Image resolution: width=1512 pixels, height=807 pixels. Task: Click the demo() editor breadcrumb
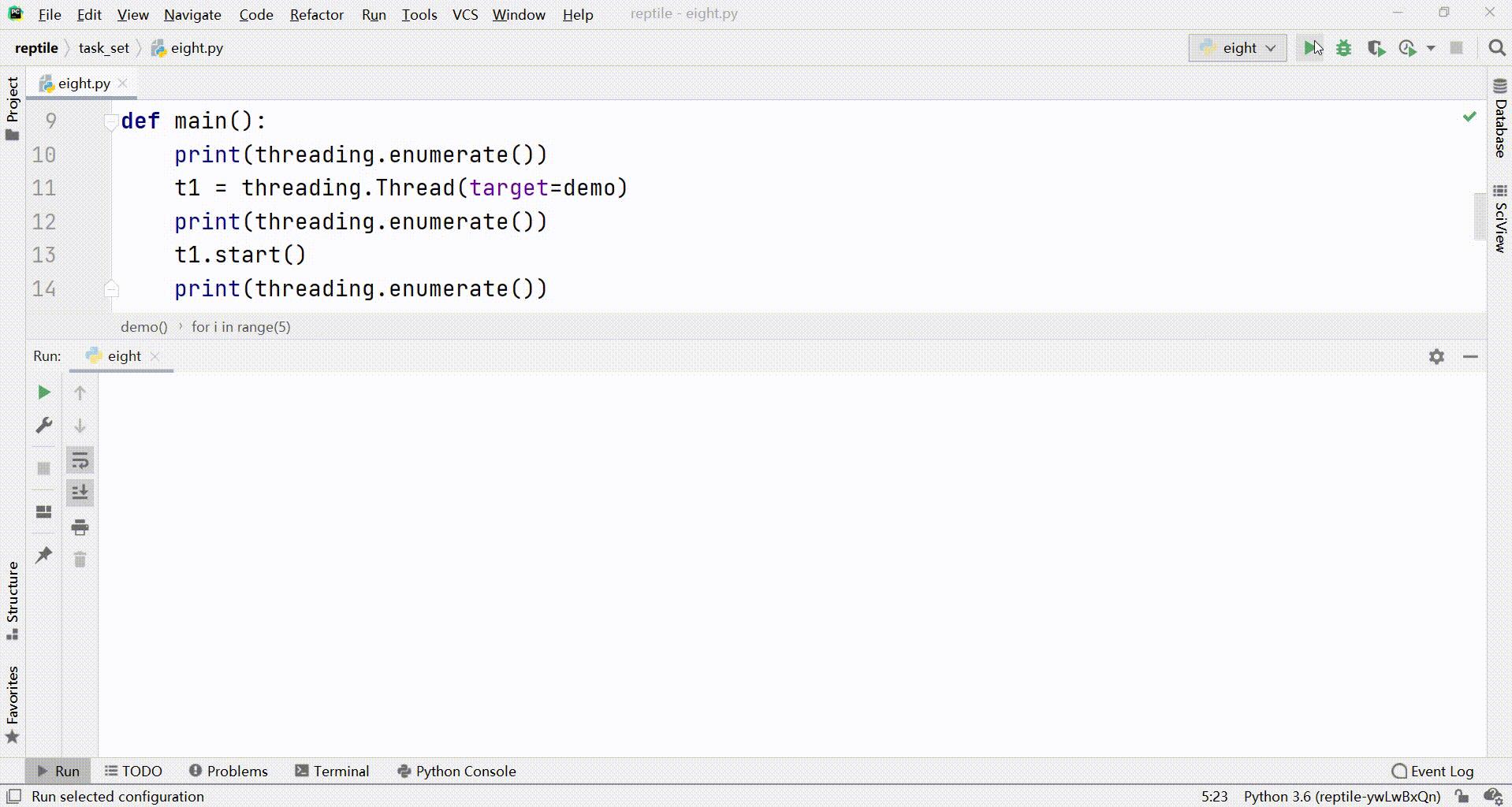[144, 326]
